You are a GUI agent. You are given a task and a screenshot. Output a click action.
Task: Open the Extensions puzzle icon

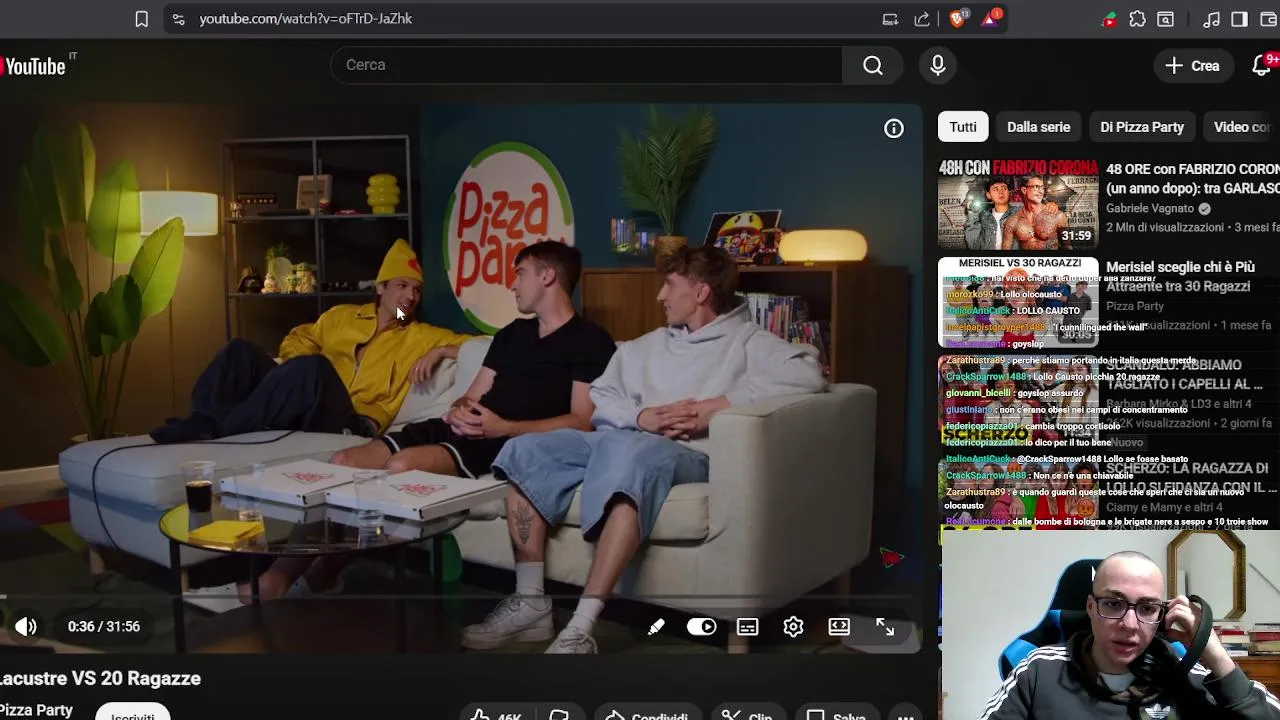click(x=1137, y=19)
